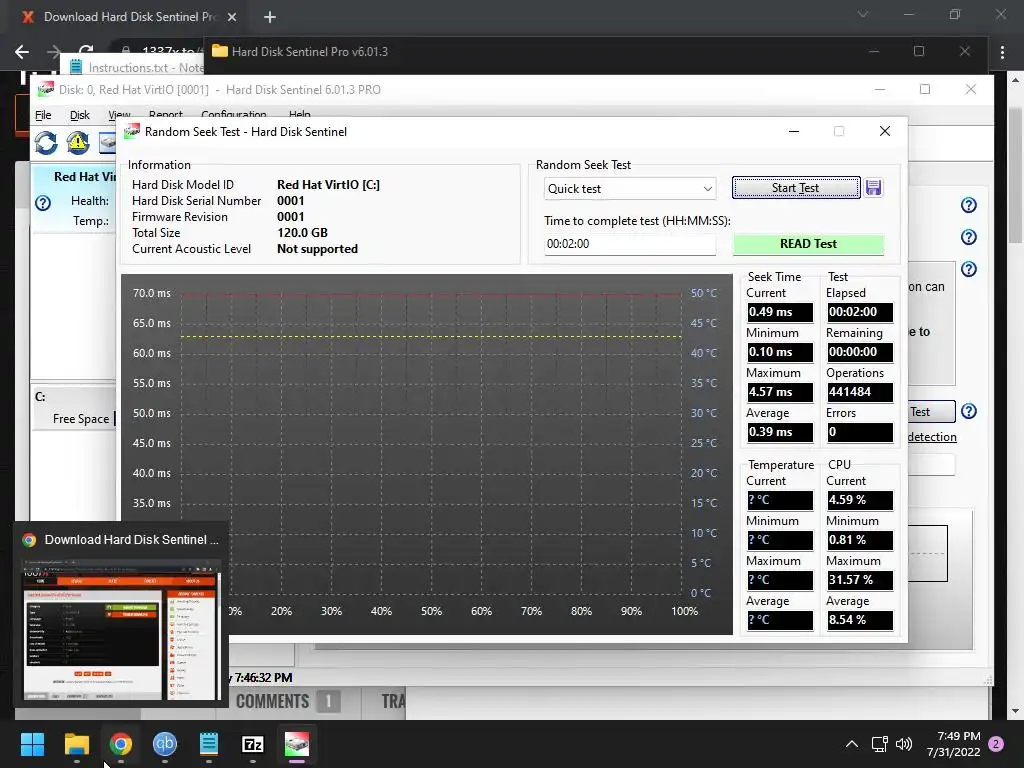Image resolution: width=1024 pixels, height=768 pixels.
Task: Click the Total Size value 120.0 GB
Action: 302,232
